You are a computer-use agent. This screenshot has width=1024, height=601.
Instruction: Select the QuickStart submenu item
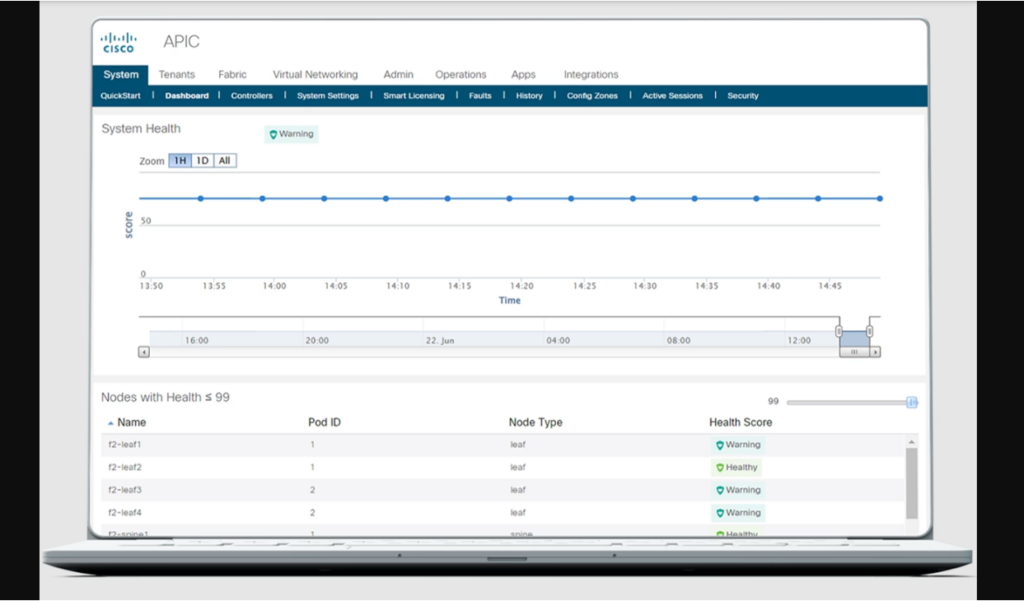(120, 95)
